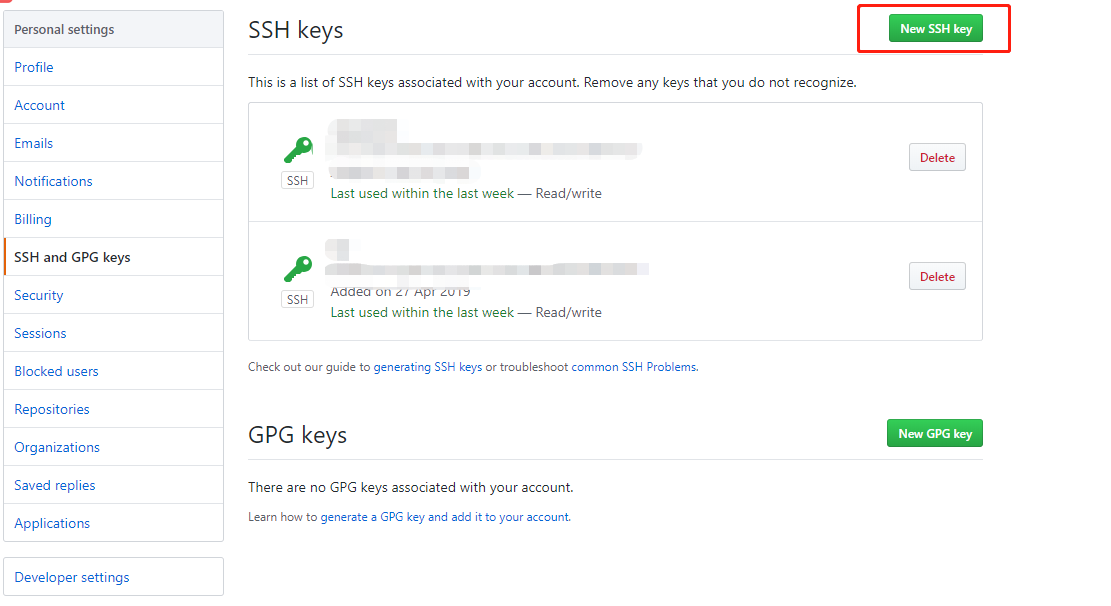Click the first green SSH key icon

tap(298, 150)
